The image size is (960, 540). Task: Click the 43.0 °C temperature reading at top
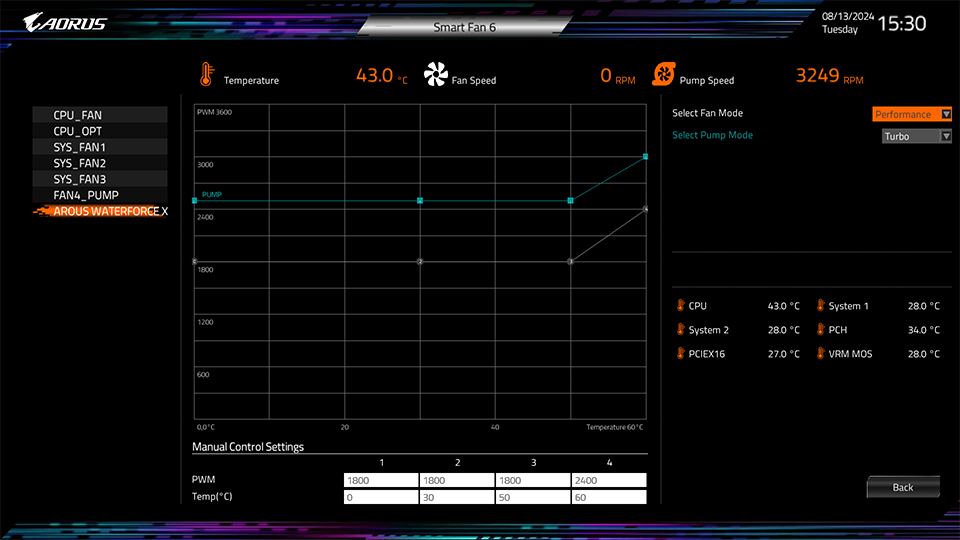[x=381, y=75]
